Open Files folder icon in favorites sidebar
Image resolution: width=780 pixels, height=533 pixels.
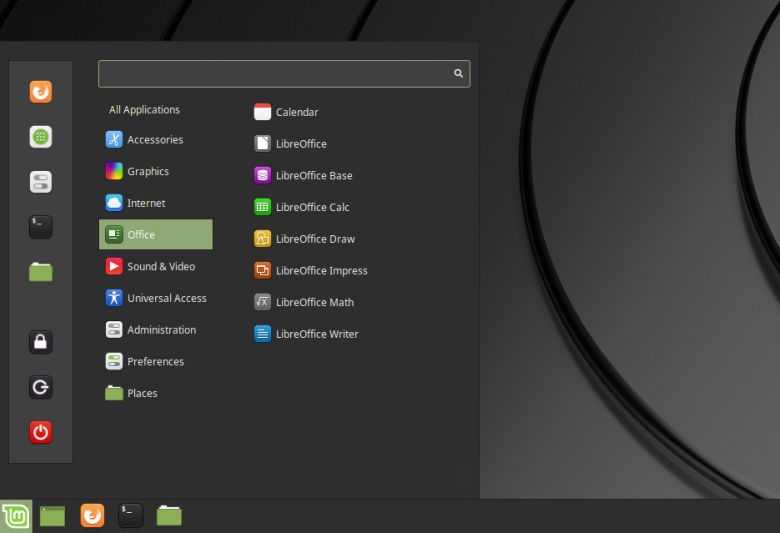click(x=41, y=272)
